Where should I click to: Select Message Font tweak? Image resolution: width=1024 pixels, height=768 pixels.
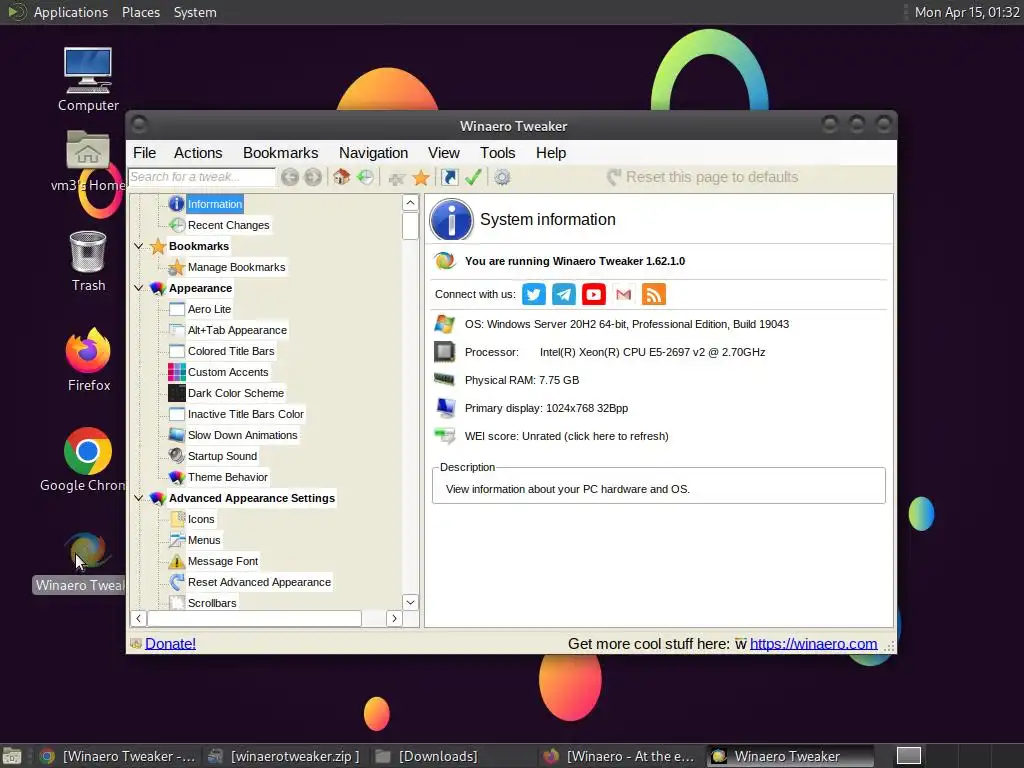tap(223, 560)
